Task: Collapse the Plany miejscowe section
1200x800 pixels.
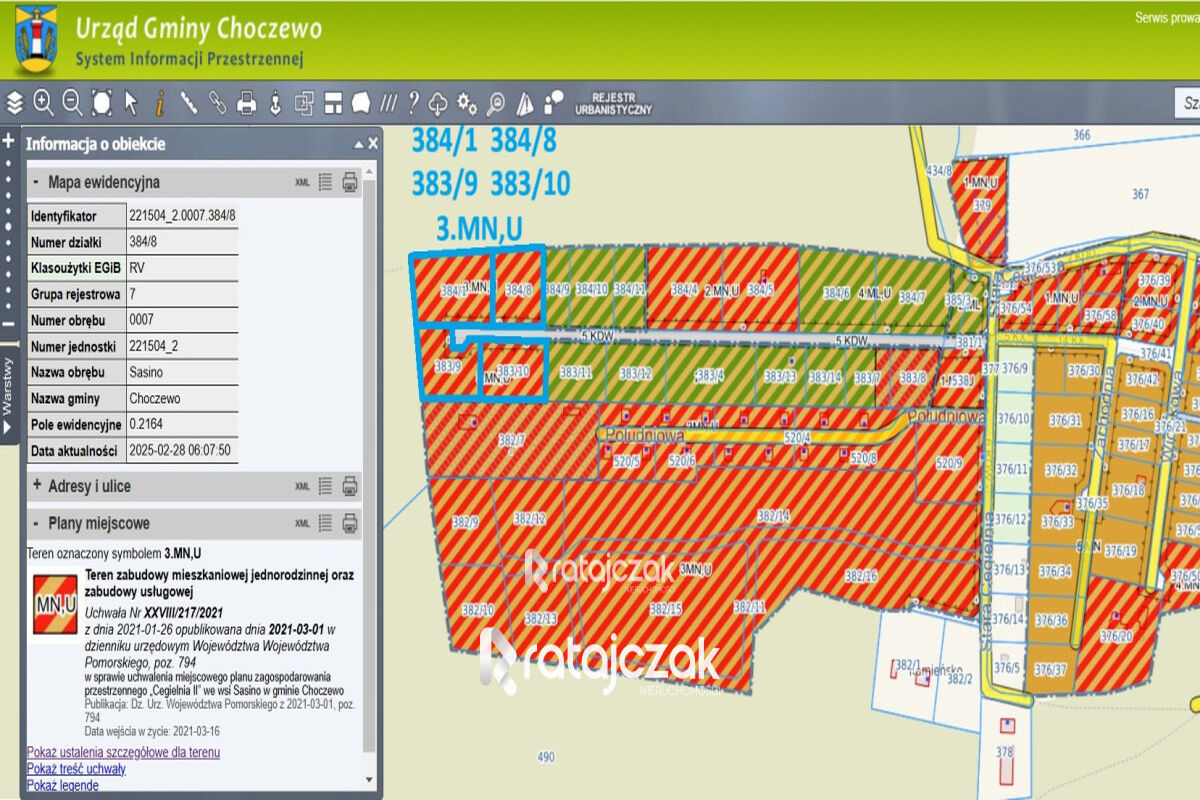Action: (37, 523)
